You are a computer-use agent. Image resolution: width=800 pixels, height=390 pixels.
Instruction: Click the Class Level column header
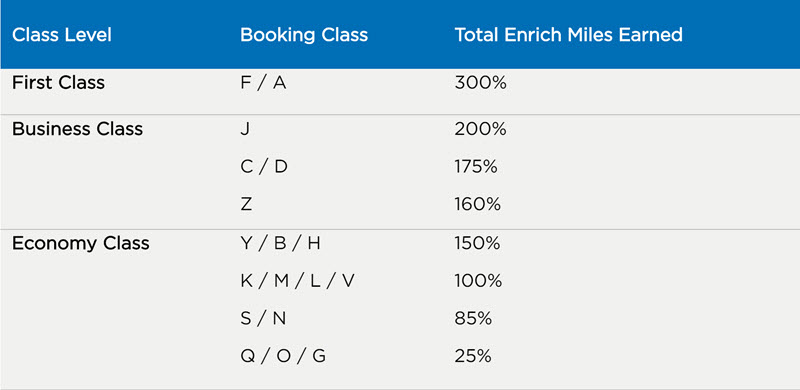(62, 35)
